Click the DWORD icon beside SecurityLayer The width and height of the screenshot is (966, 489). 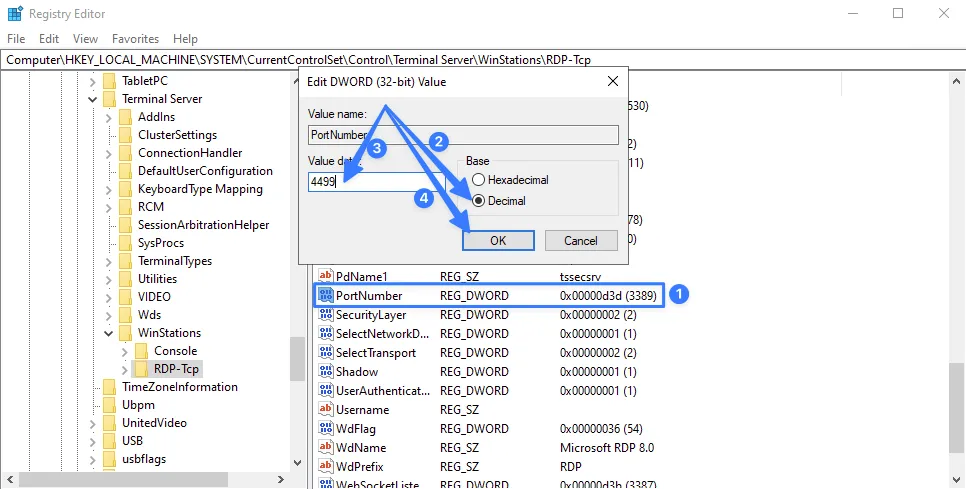click(325, 315)
